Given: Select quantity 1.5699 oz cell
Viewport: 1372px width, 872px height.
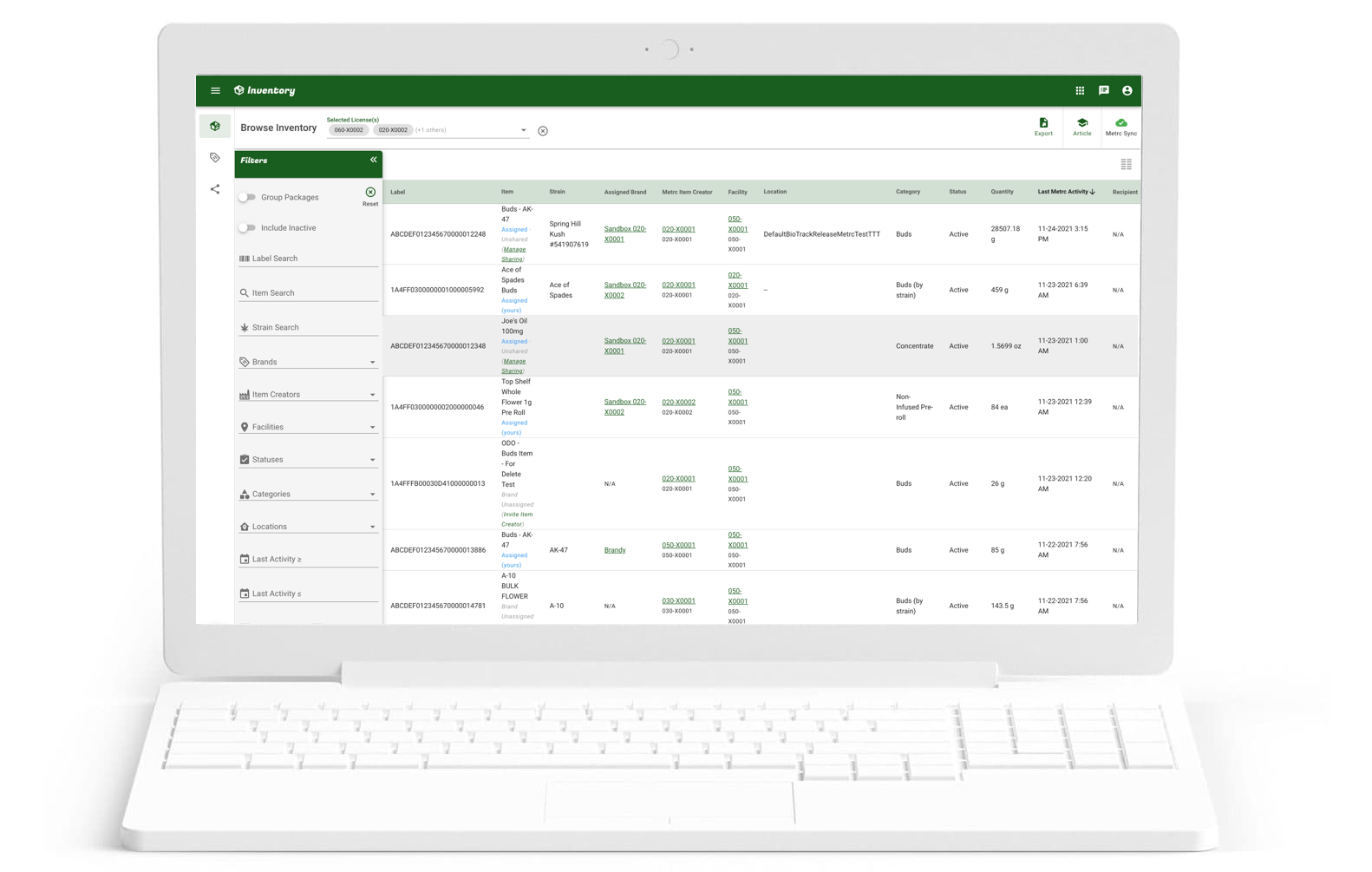Looking at the screenshot, I should pos(1005,346).
